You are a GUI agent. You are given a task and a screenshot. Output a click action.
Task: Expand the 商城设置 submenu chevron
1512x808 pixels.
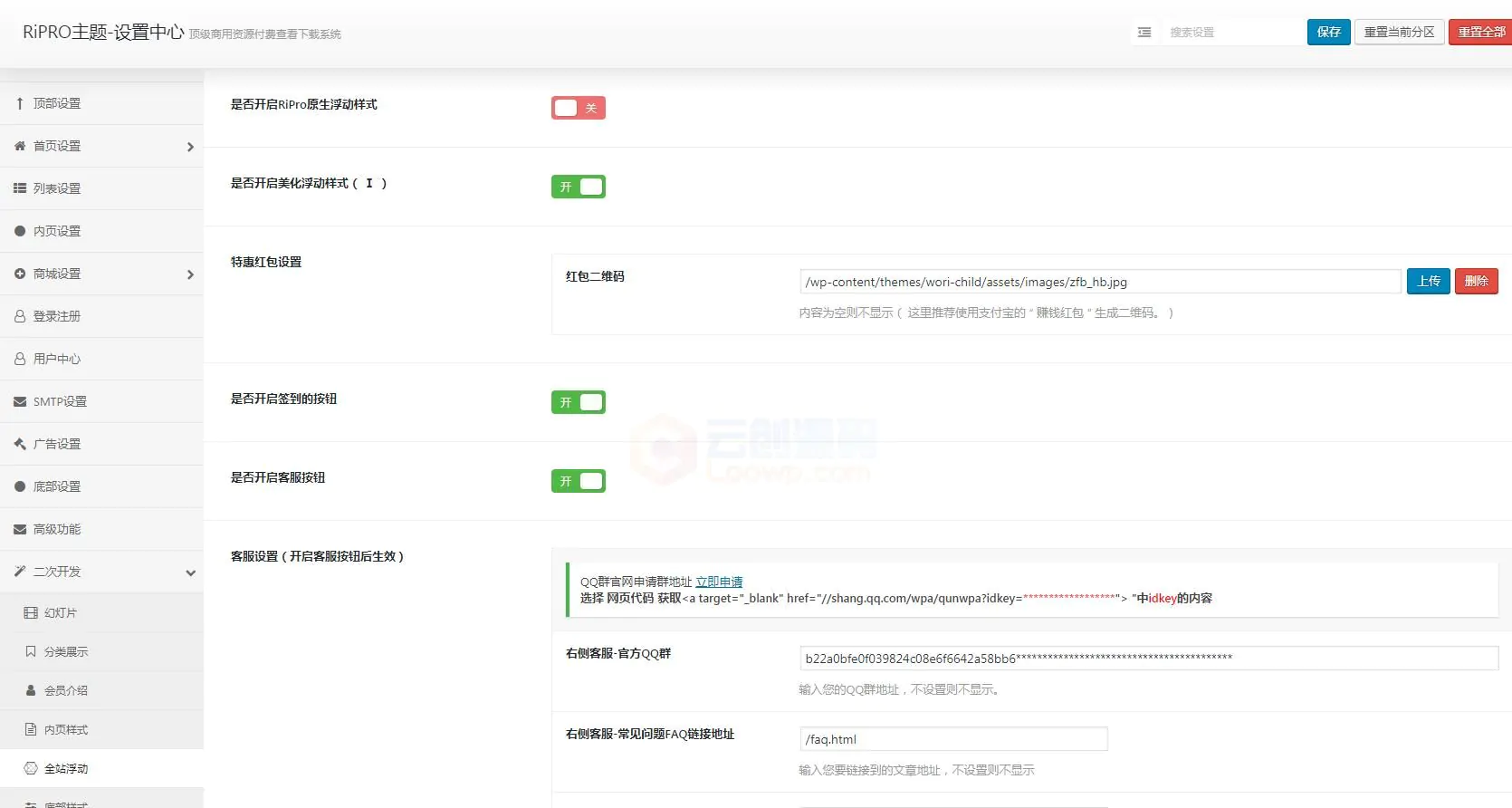[190, 274]
